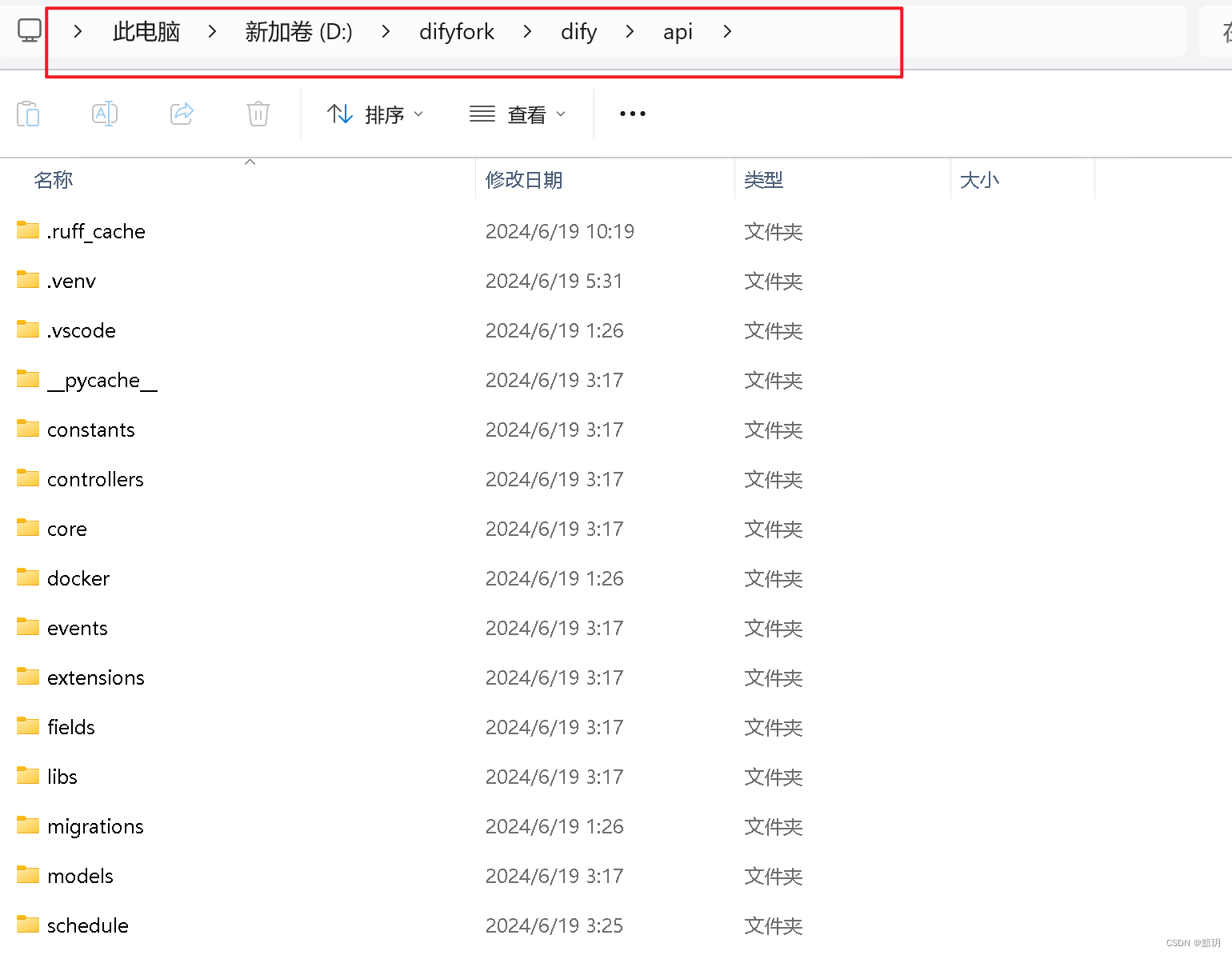Sort by the 修改日期 column header
Image resolution: width=1232 pixels, height=955 pixels.
(524, 180)
